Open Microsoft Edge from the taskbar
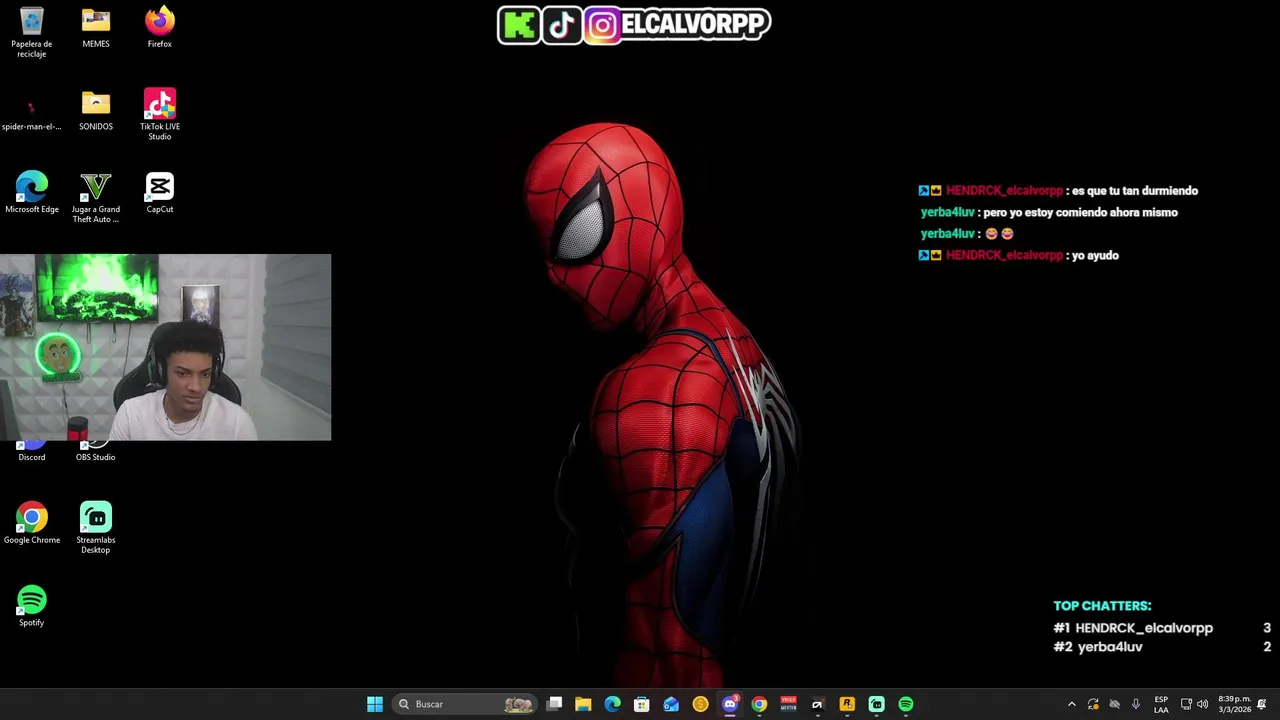Viewport: 1280px width, 720px height. pos(613,704)
